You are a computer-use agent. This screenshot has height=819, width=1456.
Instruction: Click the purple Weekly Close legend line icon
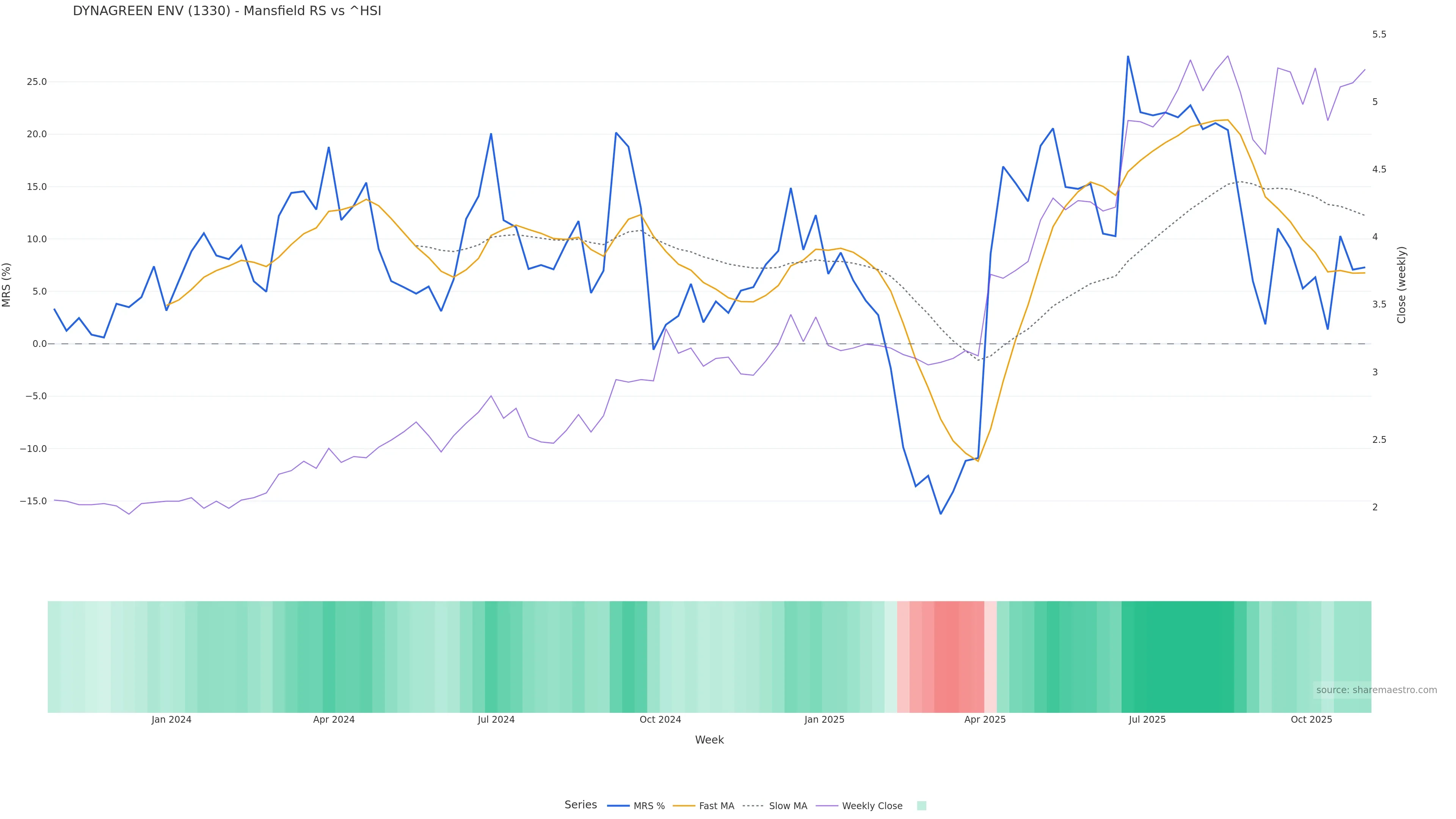pos(827,806)
